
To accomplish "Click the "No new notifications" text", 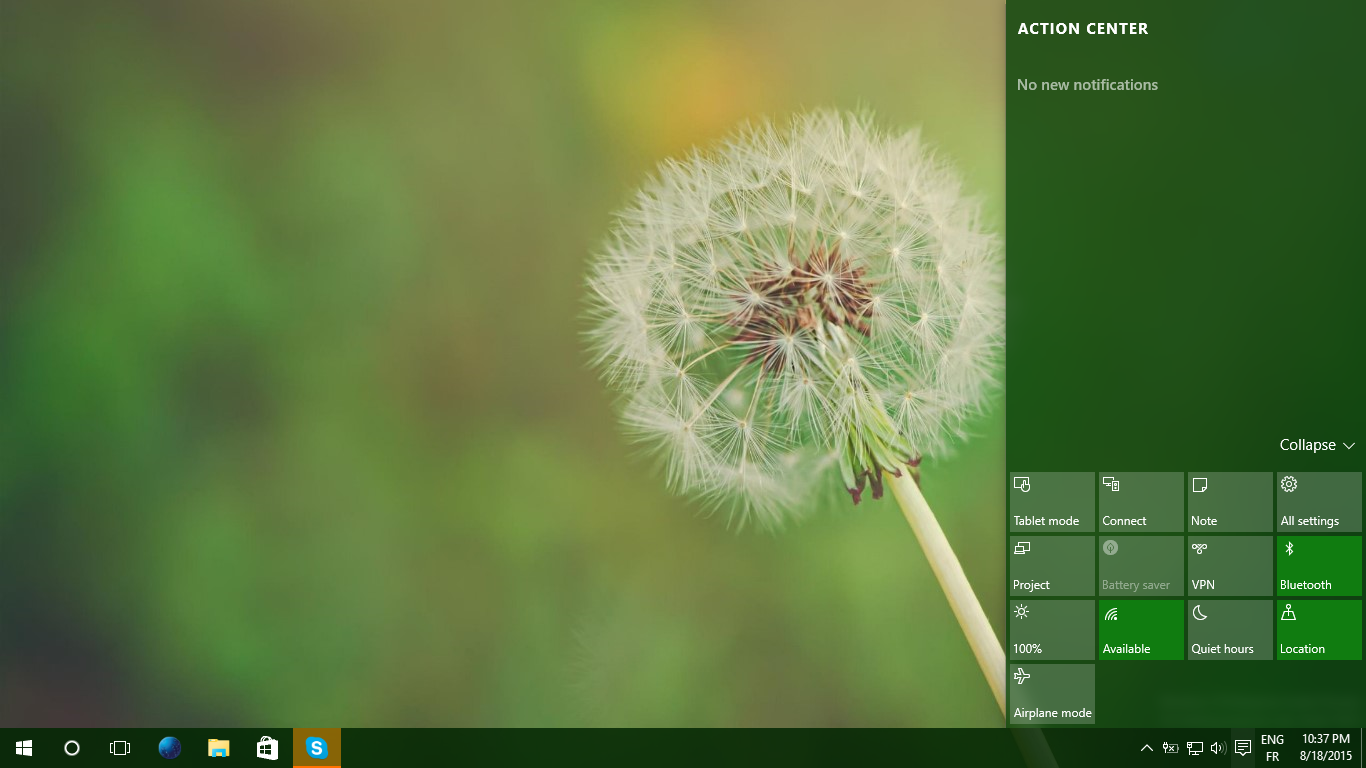I will tap(1087, 85).
